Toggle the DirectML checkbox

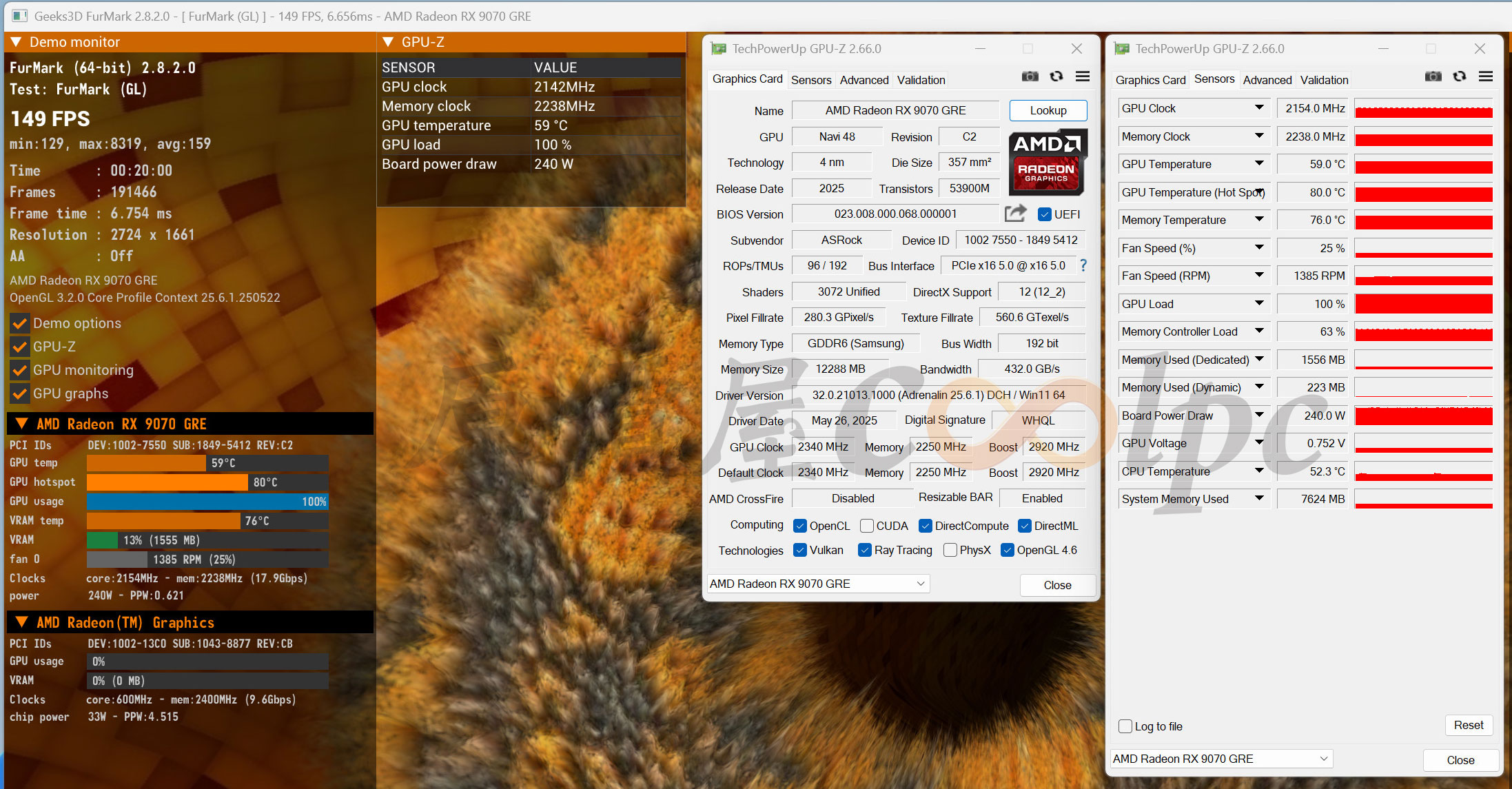[1025, 526]
